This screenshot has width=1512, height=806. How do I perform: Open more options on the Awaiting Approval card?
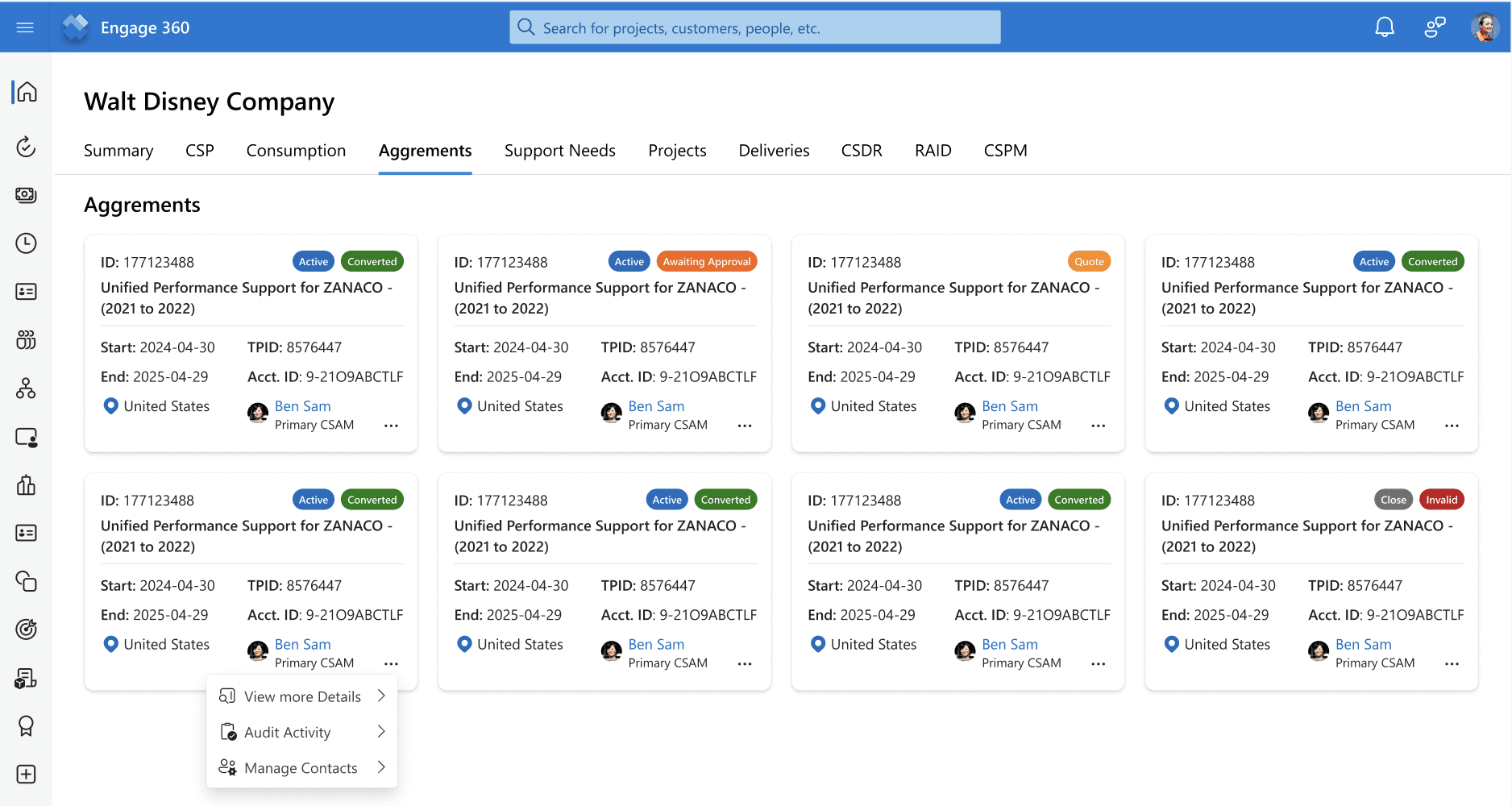[x=745, y=426]
